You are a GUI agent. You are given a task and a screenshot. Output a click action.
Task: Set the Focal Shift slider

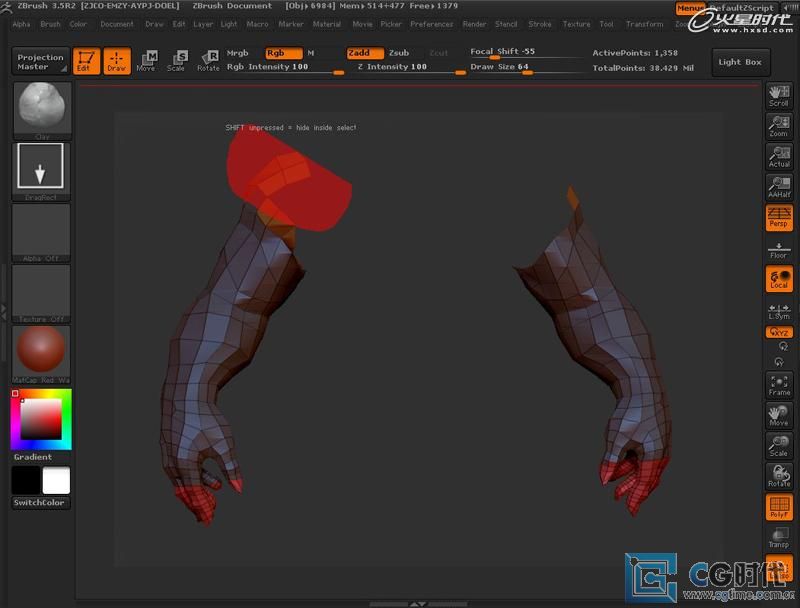coord(526,53)
